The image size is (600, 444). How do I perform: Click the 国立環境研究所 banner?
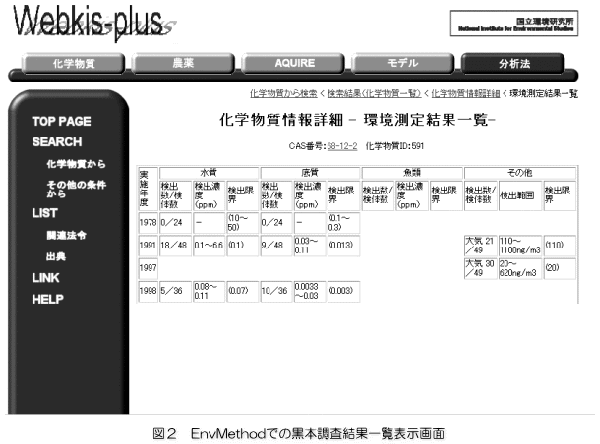click(514, 24)
